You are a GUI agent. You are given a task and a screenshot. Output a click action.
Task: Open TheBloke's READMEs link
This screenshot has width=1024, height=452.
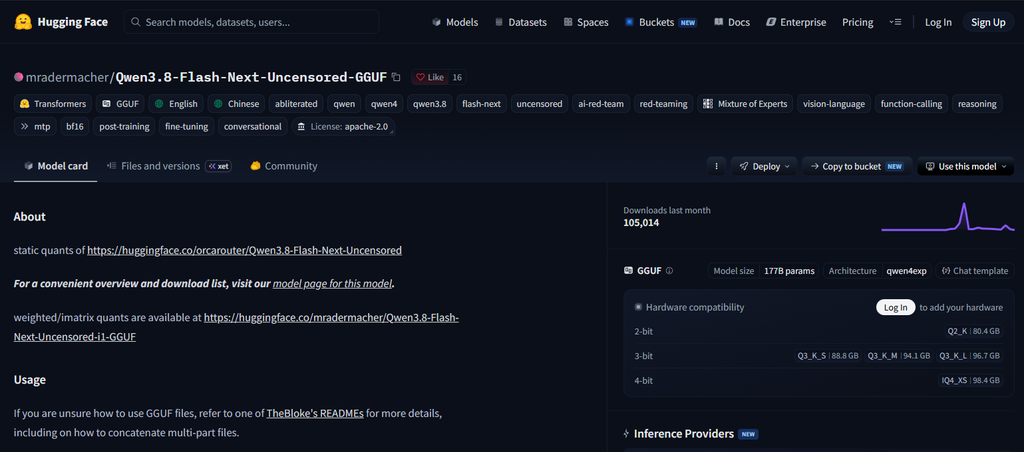pos(315,413)
